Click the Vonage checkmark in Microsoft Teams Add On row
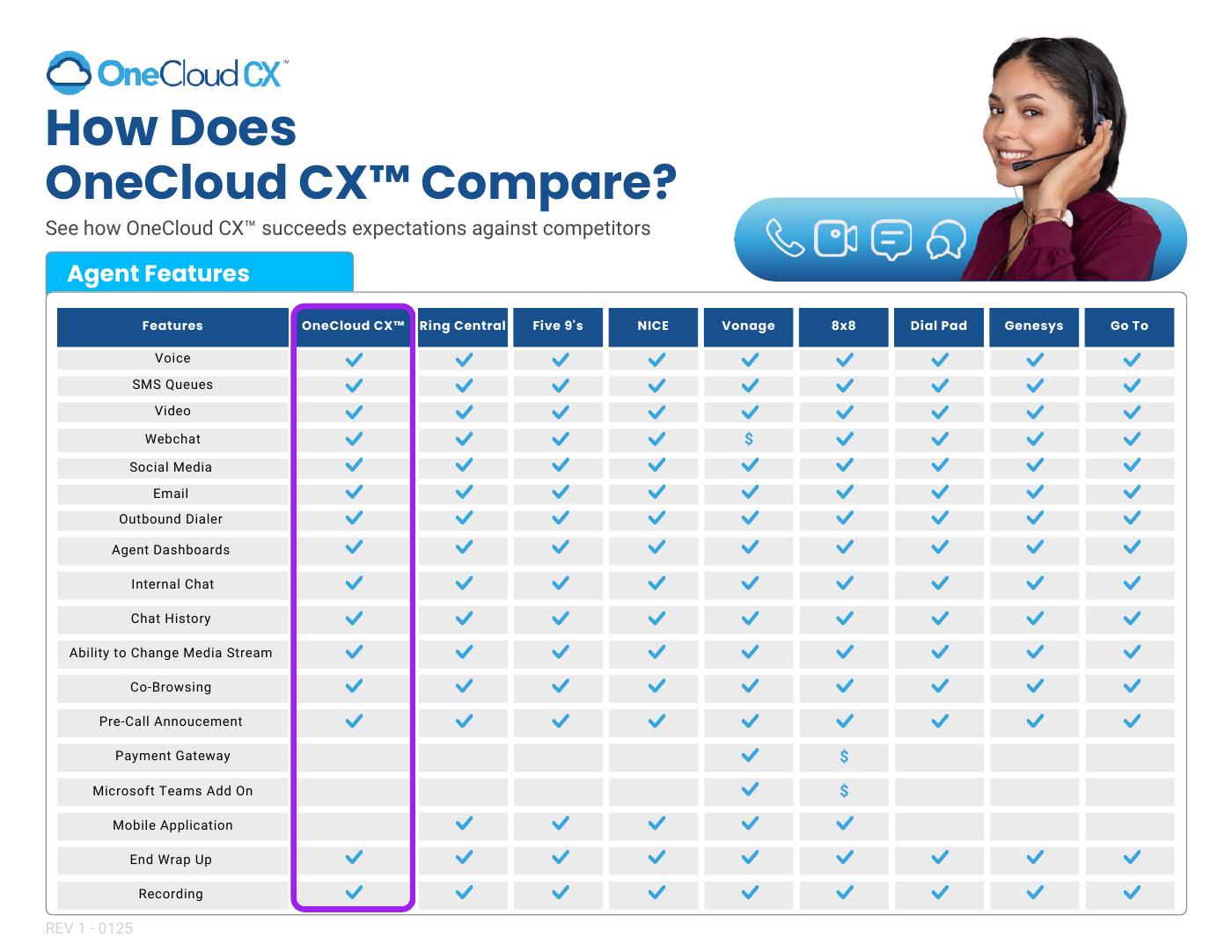 [x=750, y=789]
